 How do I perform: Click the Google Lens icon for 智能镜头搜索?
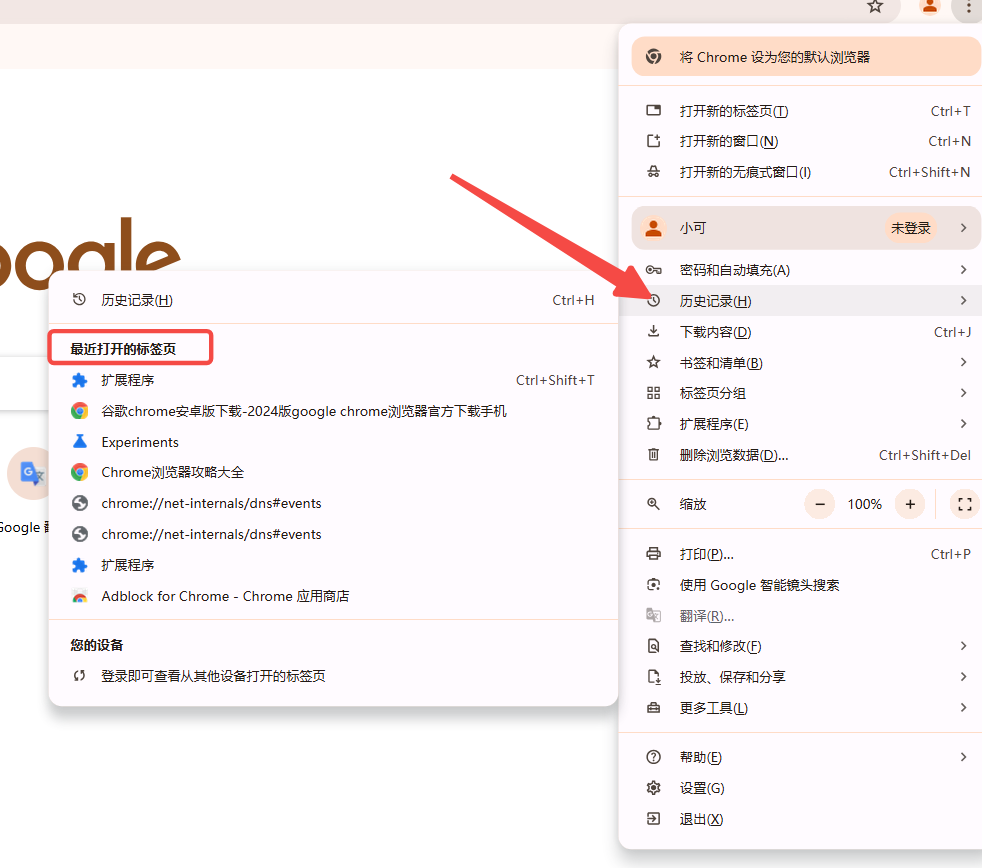click(653, 584)
